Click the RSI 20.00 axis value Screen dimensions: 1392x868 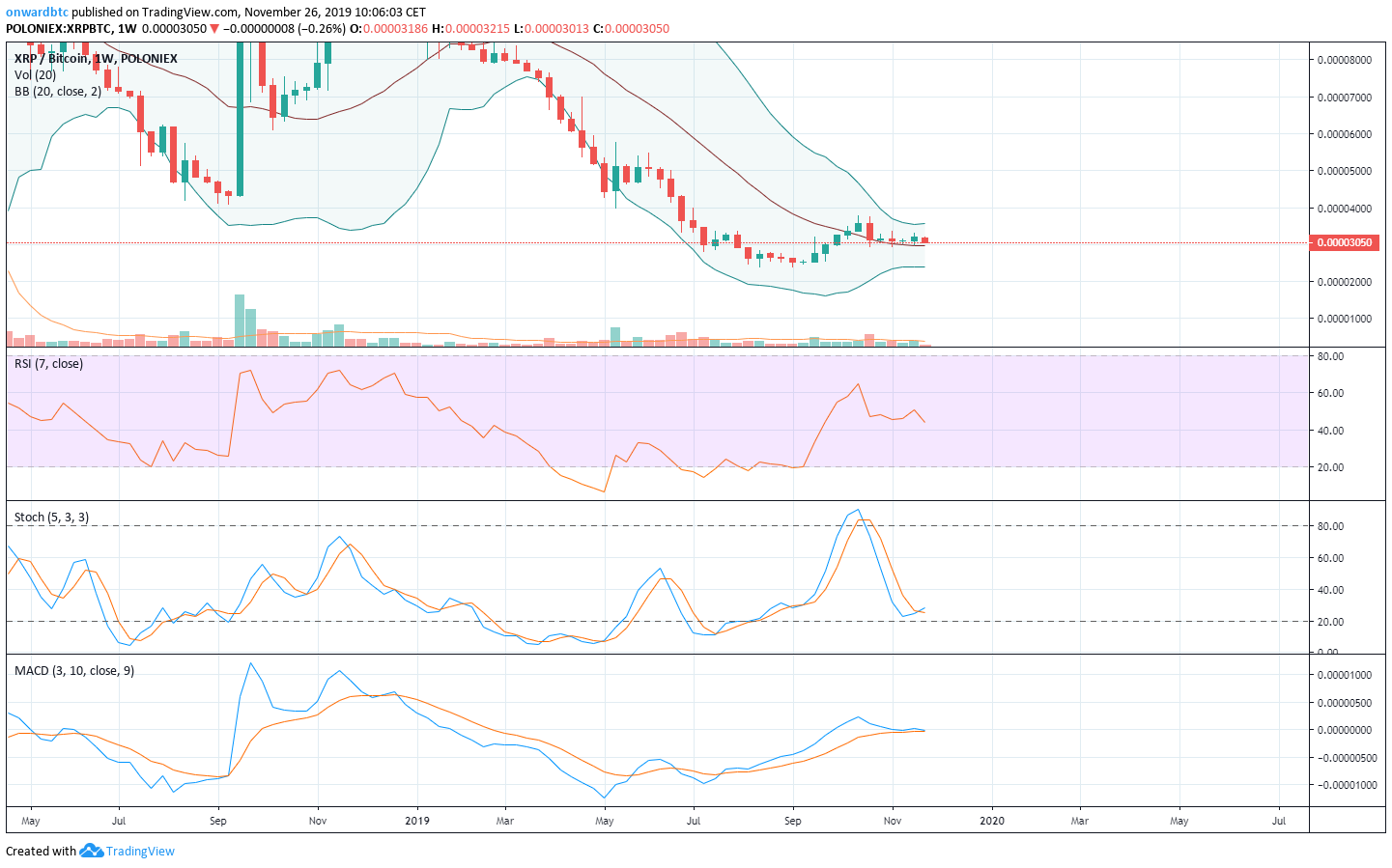click(1330, 467)
